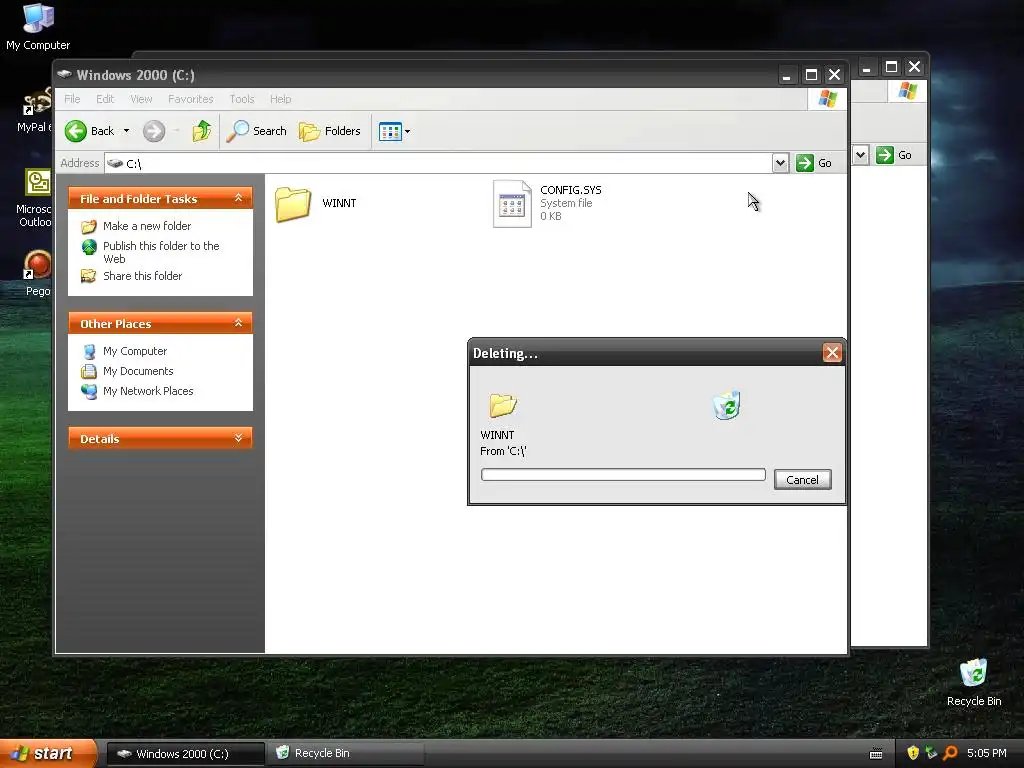1024x768 pixels.
Task: Click the greyed Forward arrow button
Action: [x=154, y=131]
